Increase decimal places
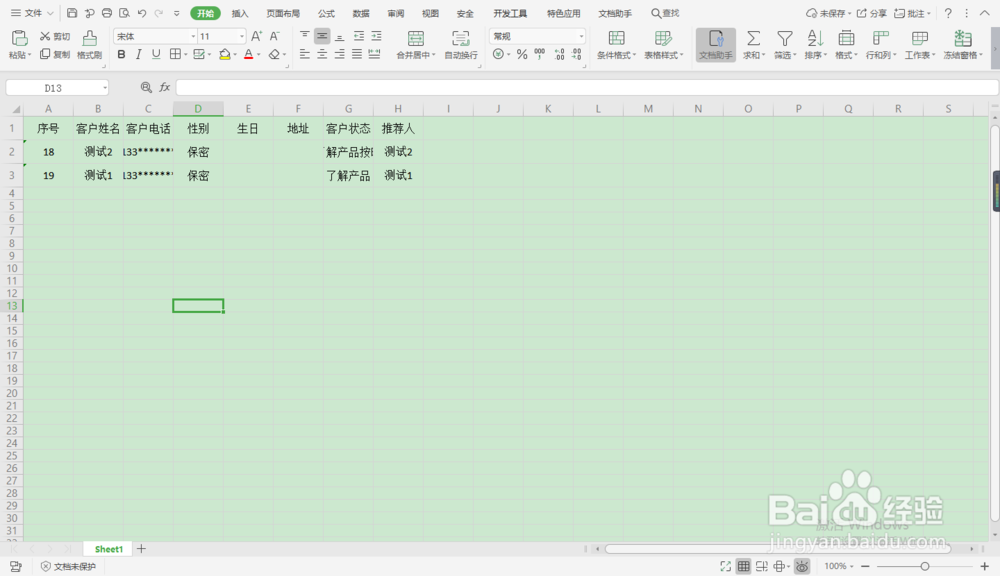Viewport: 1000px width, 576px height. (x=559, y=54)
